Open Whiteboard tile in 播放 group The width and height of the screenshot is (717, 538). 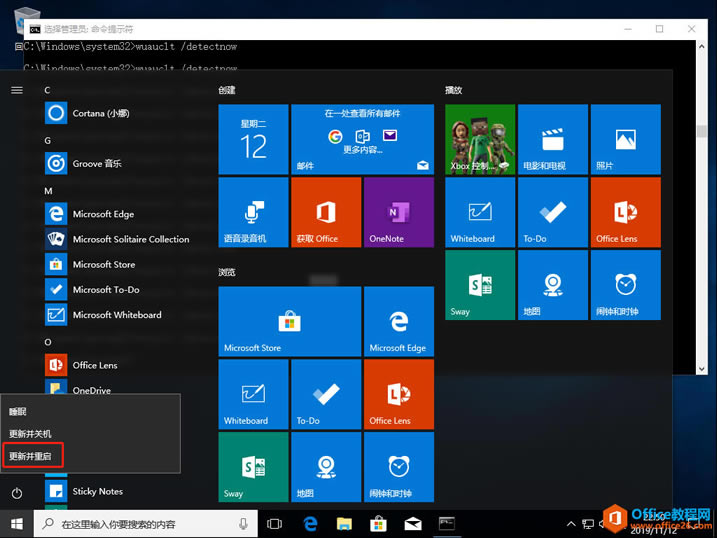tap(480, 212)
